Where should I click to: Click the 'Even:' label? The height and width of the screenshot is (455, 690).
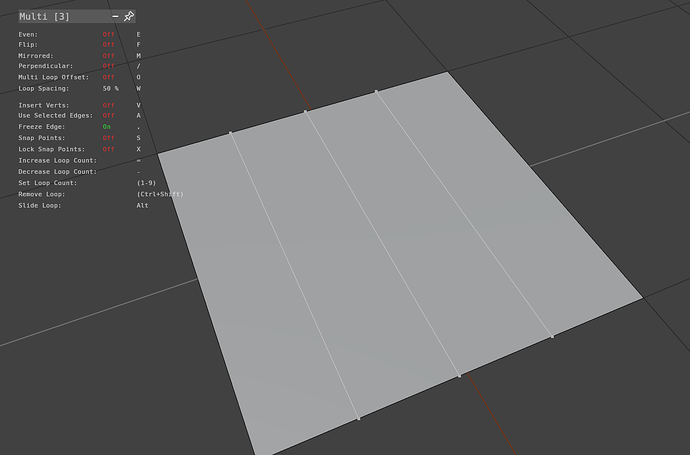pyautogui.click(x=28, y=34)
